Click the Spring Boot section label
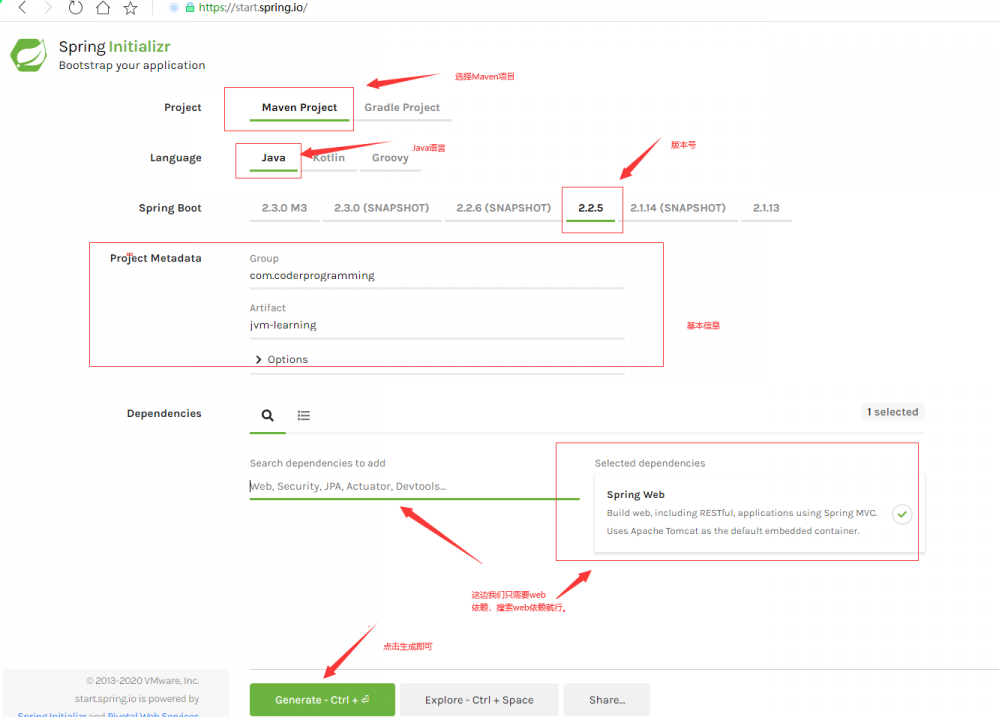 [170, 208]
